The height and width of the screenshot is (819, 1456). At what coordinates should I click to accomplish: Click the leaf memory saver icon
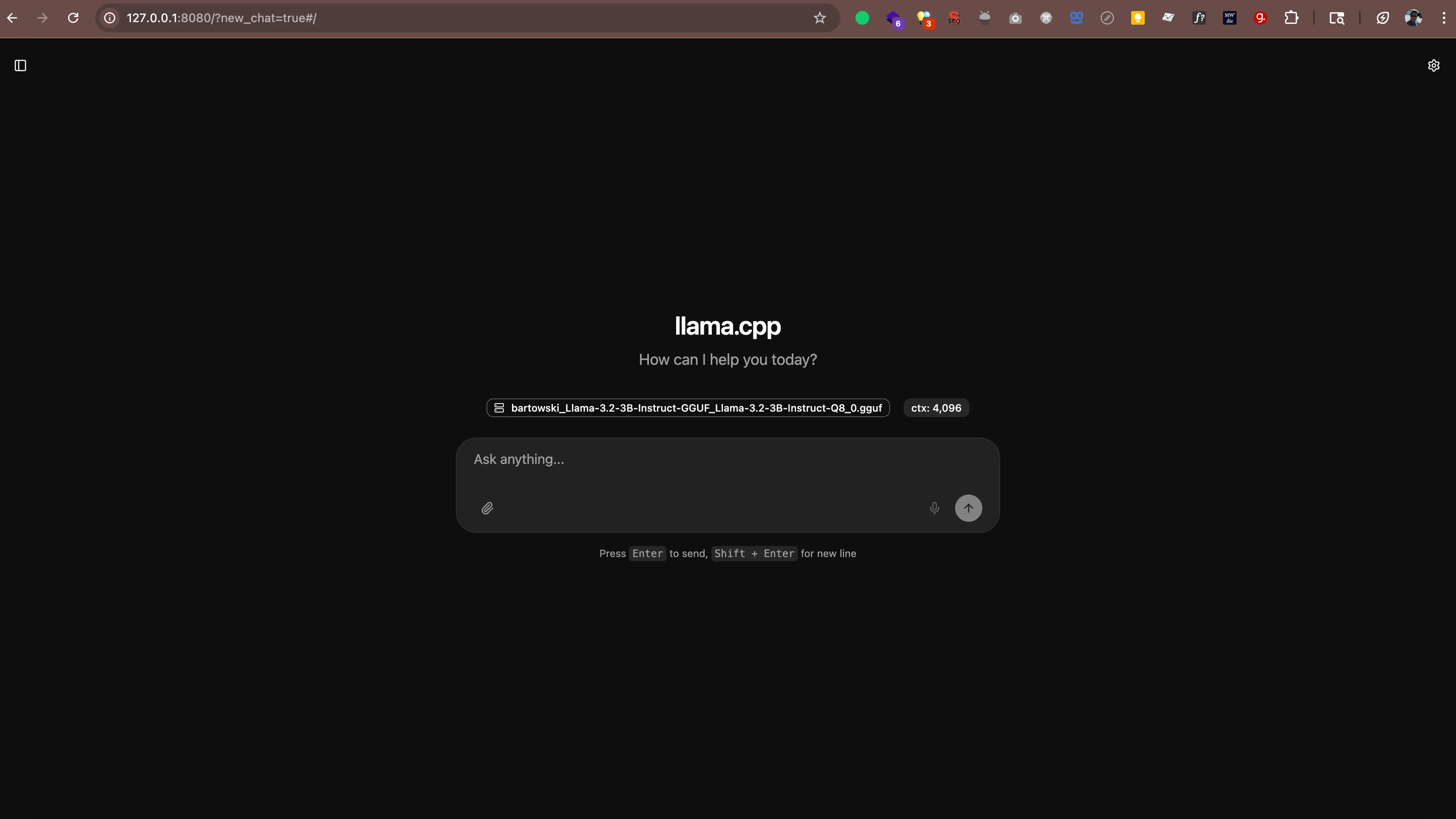[x=1382, y=18]
